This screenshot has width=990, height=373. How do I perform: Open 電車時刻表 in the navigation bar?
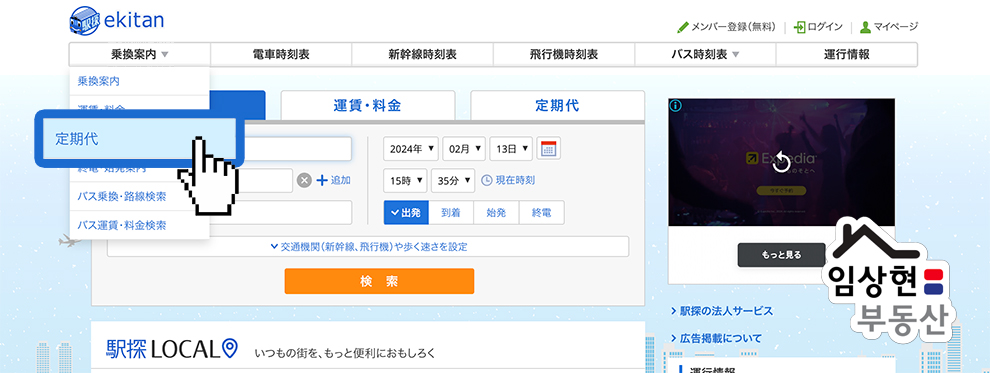click(x=281, y=54)
